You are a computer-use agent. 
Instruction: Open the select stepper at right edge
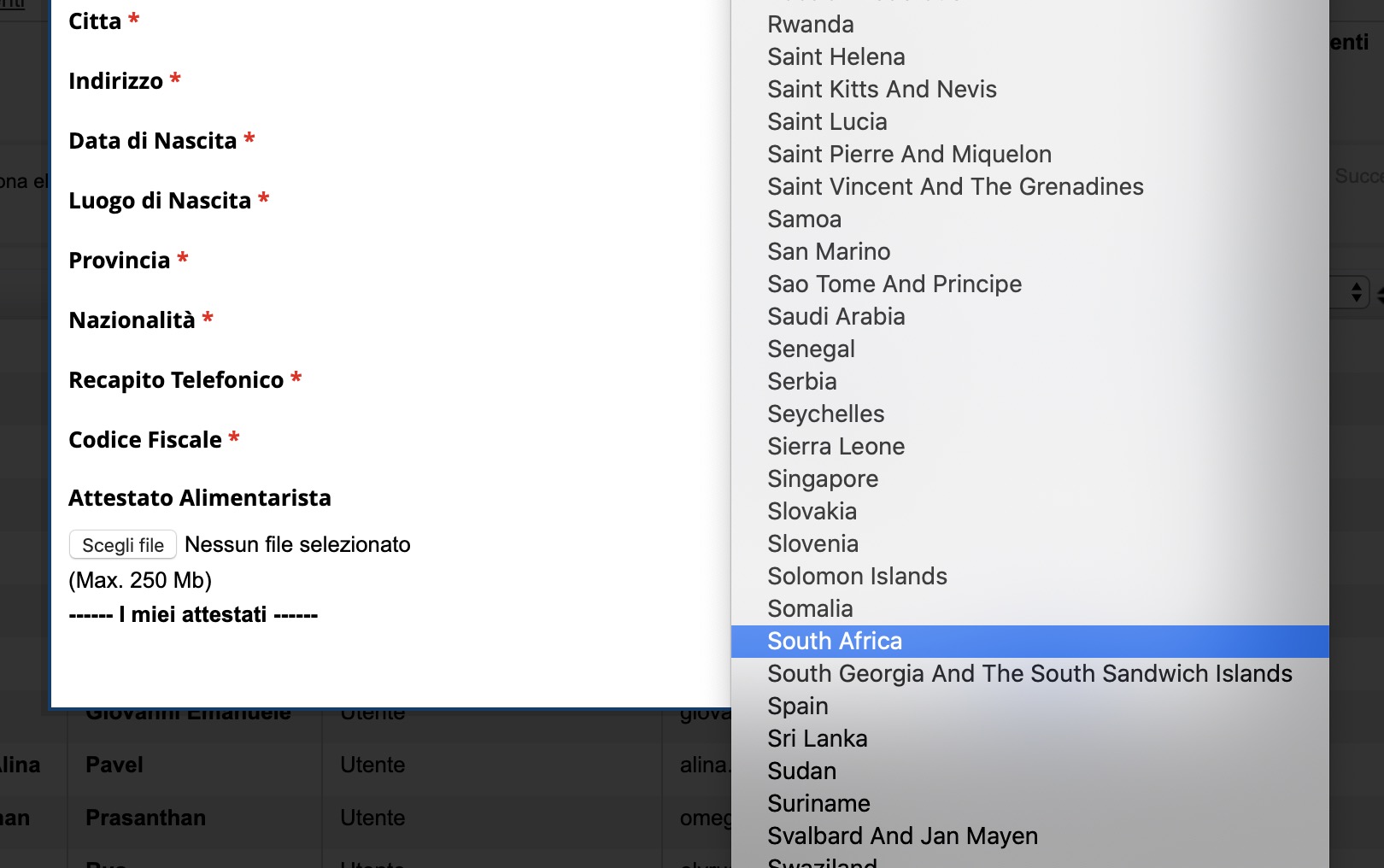pyautogui.click(x=1356, y=292)
